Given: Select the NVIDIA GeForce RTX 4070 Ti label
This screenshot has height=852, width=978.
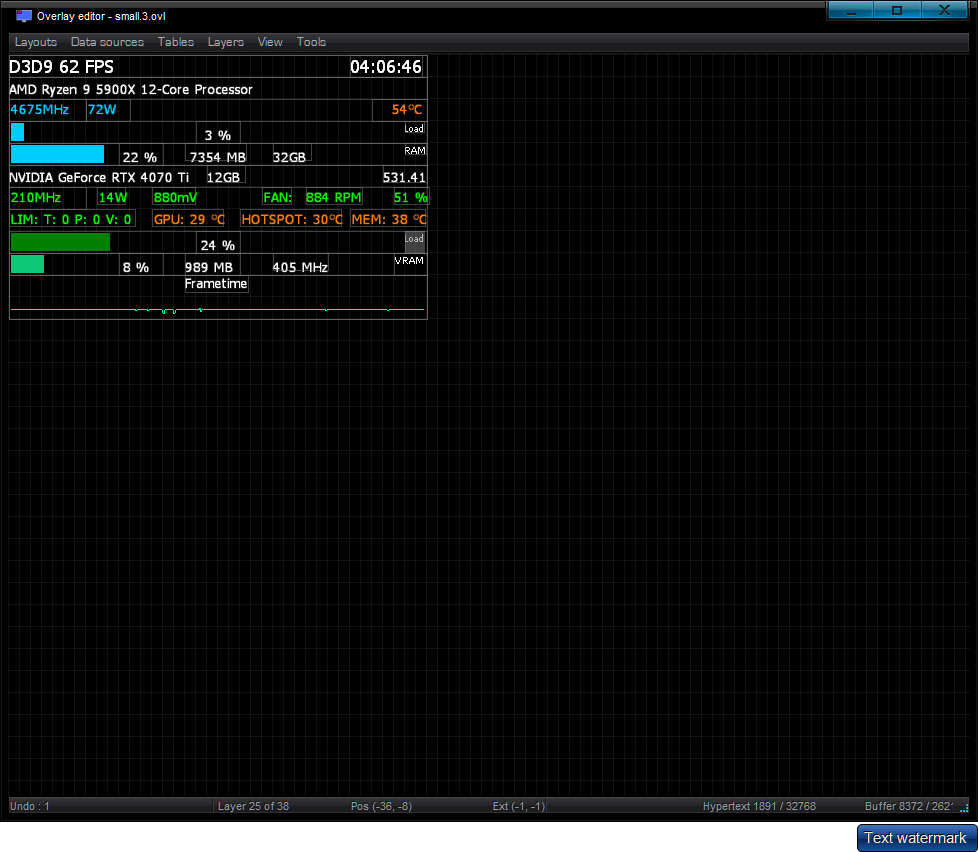Looking at the screenshot, I should tap(99, 177).
